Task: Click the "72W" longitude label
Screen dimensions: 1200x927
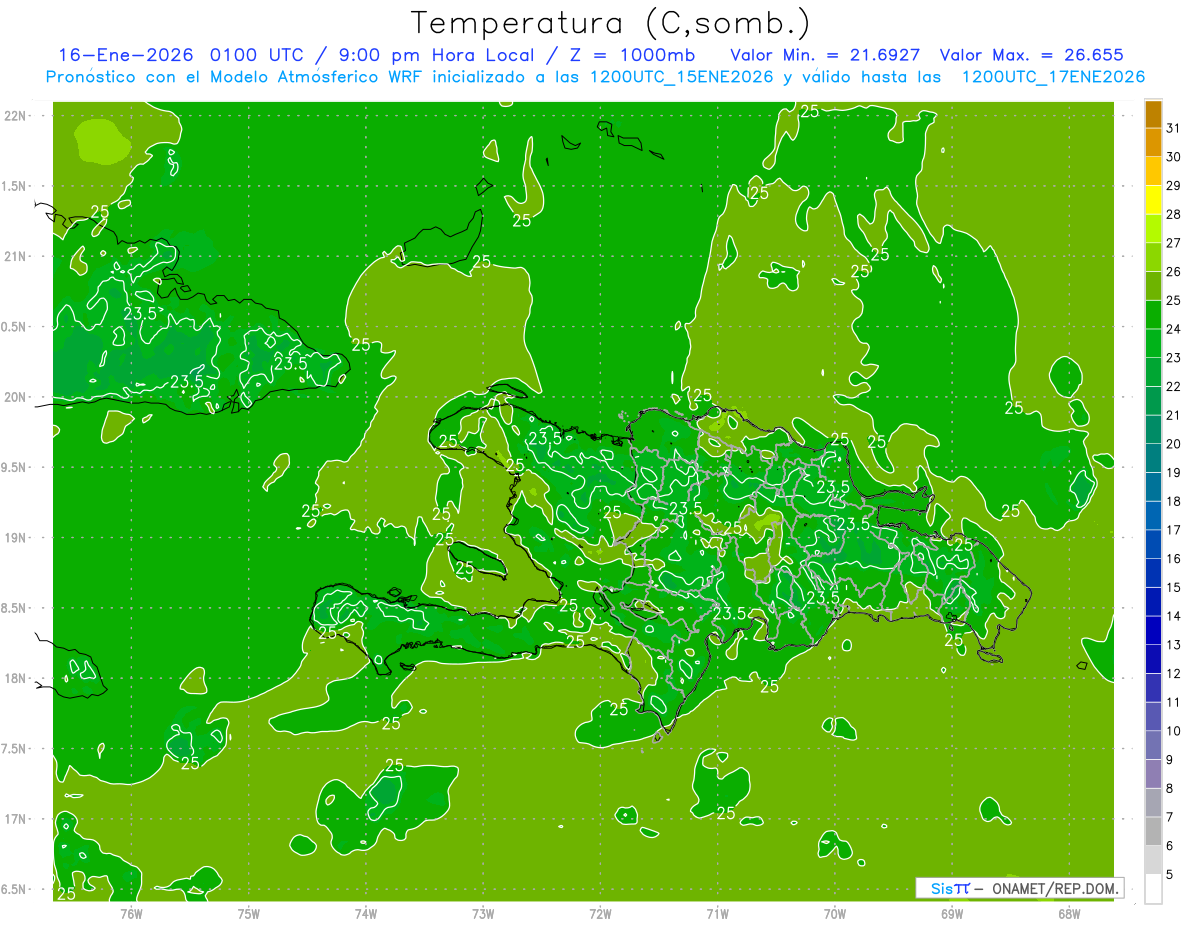Action: pyautogui.click(x=600, y=914)
